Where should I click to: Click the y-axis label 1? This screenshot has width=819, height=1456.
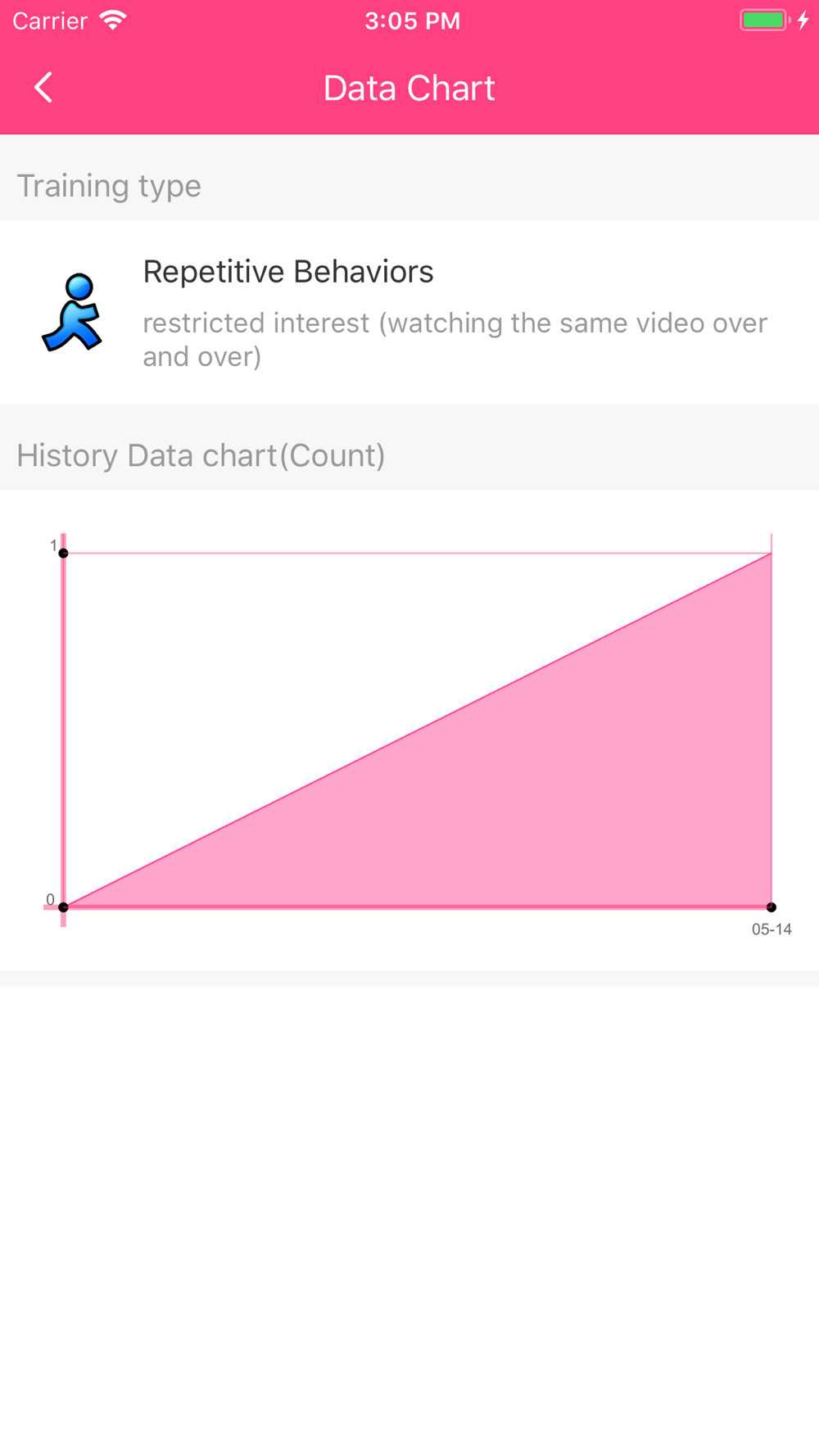click(53, 545)
